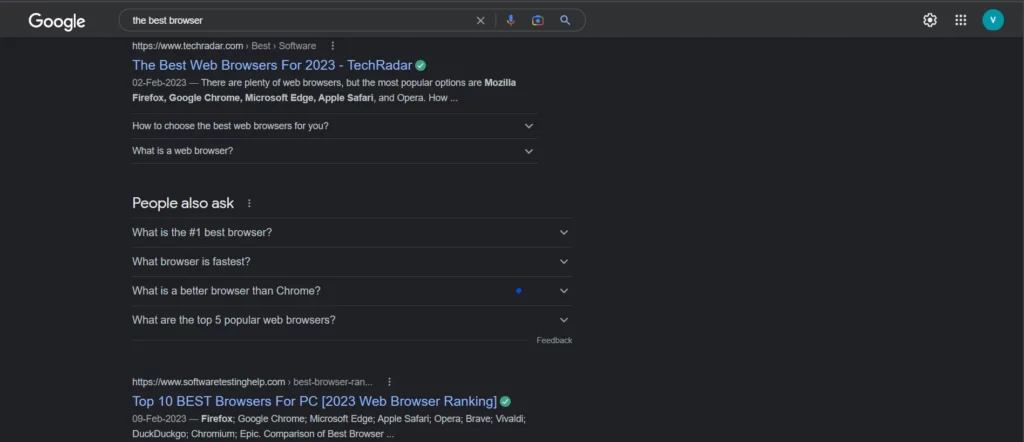Screen dimensions: 1024x442
Task: Open options menu beside People also ask
Action: point(249,203)
